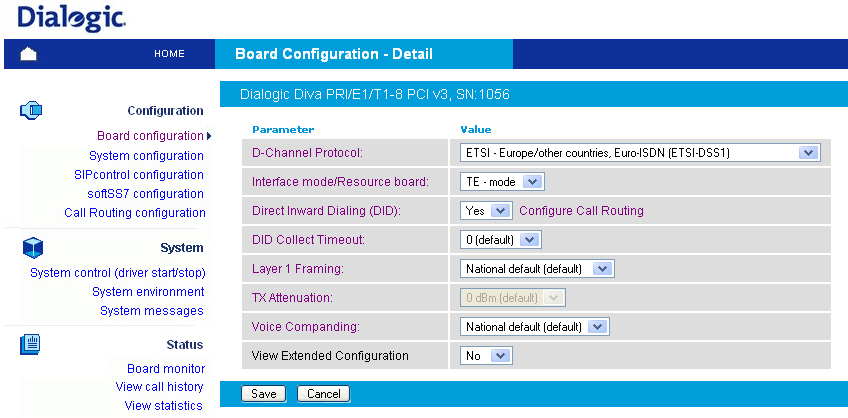Click the Status section icon
This screenshot has height=418, width=848.
click(30, 344)
